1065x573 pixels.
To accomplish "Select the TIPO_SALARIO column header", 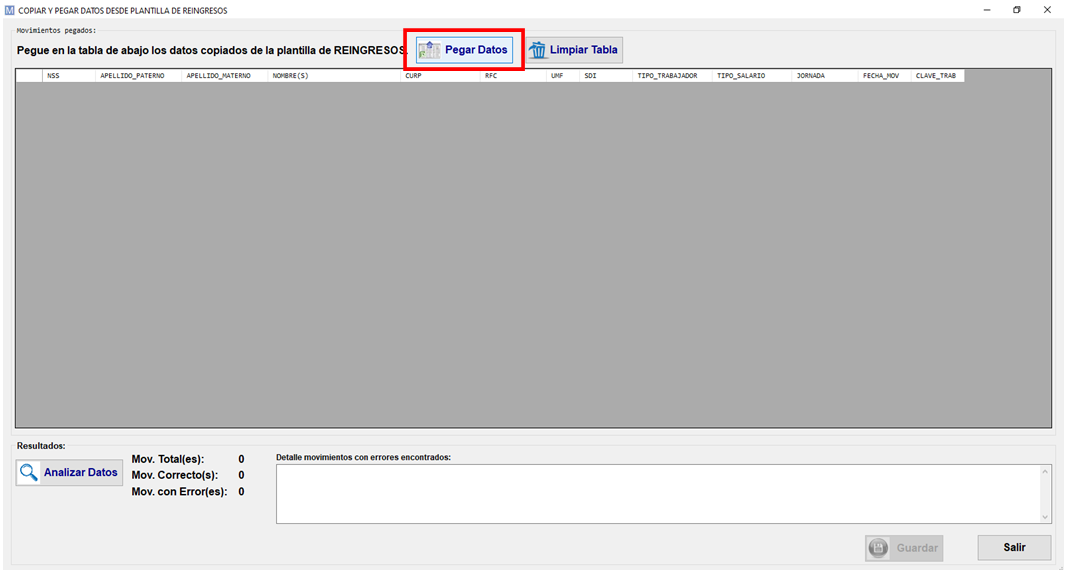I will (x=752, y=76).
